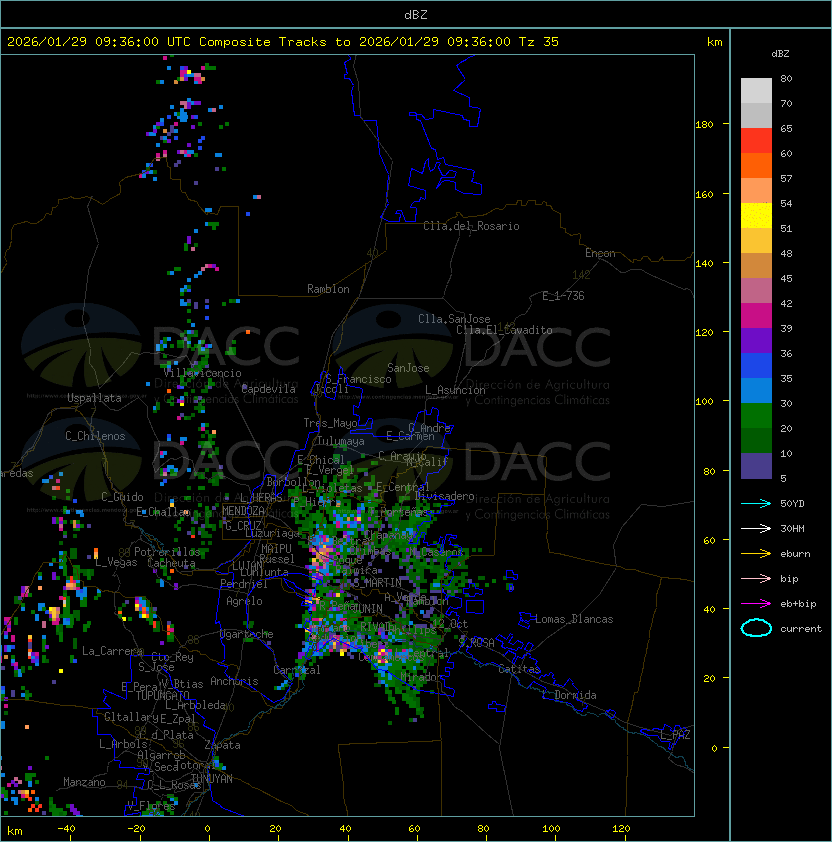Click the 'Agrelo' map label
This screenshot has height=842, width=832.
pos(244,601)
